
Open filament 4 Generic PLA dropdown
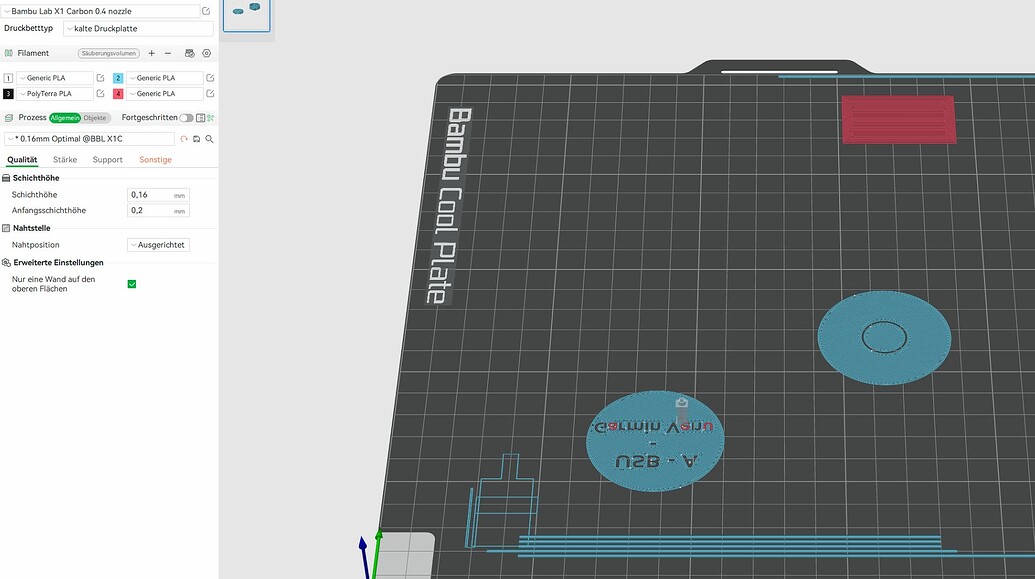coord(164,94)
